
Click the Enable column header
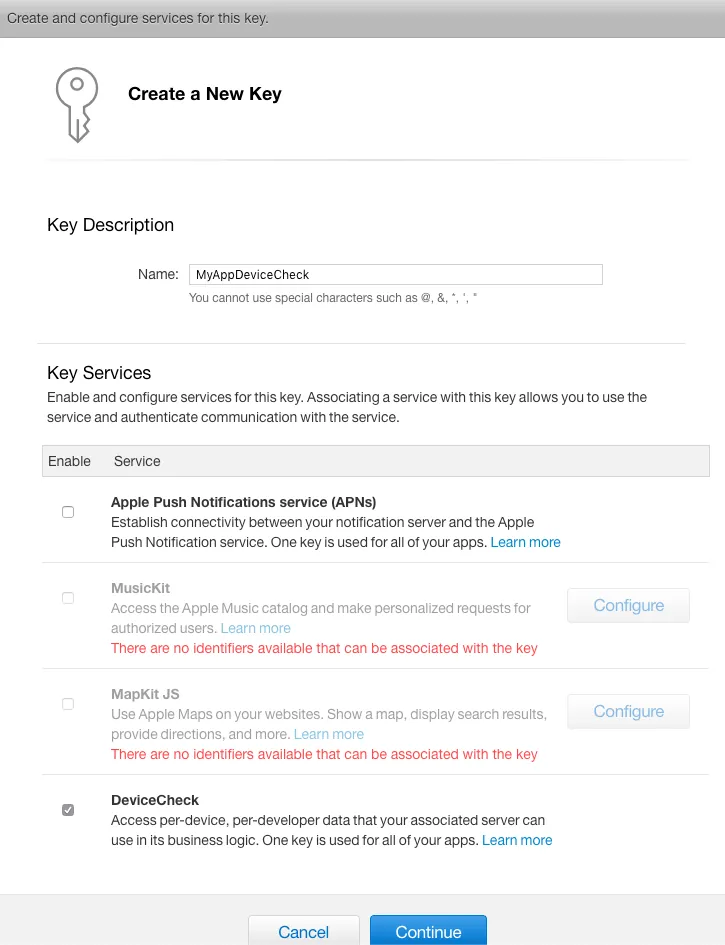click(69, 461)
